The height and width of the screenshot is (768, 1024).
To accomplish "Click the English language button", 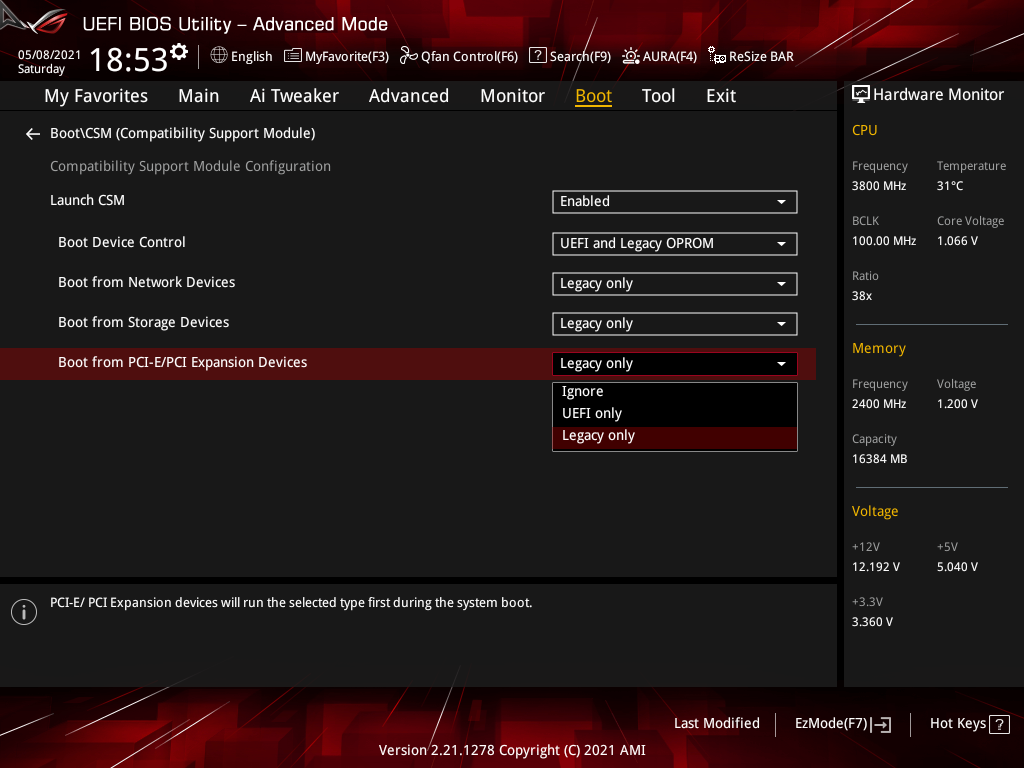I will (242, 56).
